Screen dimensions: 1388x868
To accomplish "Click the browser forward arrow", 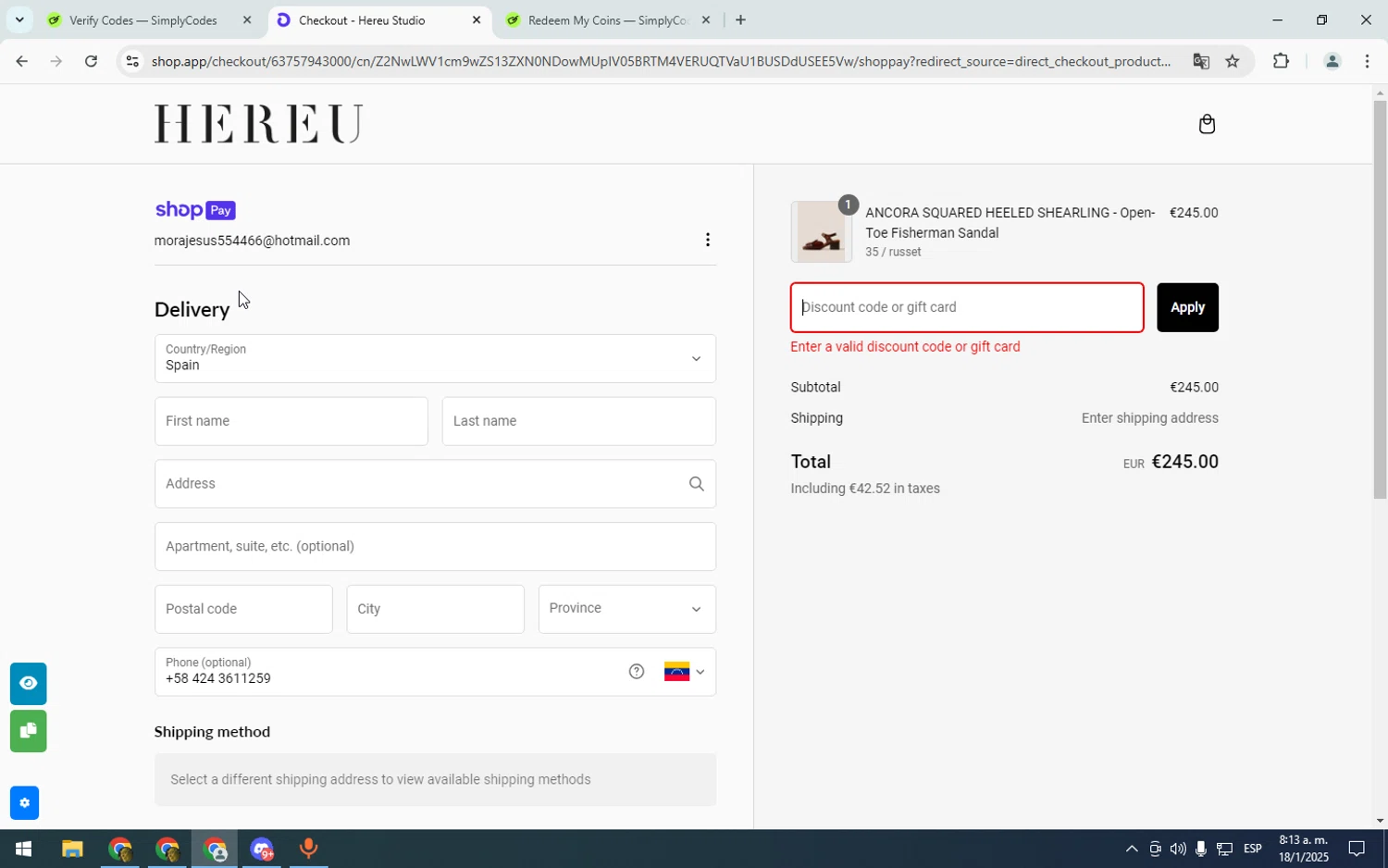I will (56, 61).
